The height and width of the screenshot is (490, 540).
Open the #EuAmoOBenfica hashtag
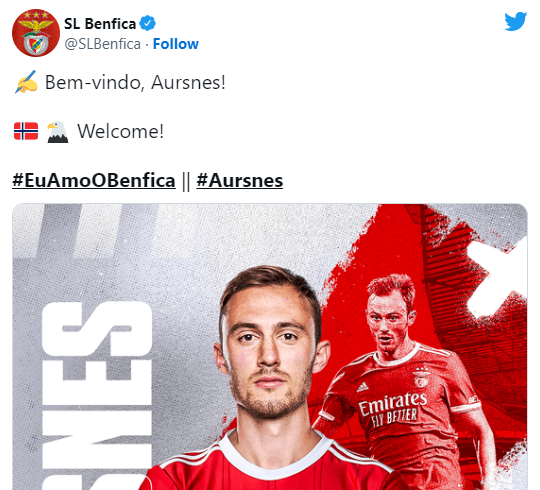[x=94, y=180]
